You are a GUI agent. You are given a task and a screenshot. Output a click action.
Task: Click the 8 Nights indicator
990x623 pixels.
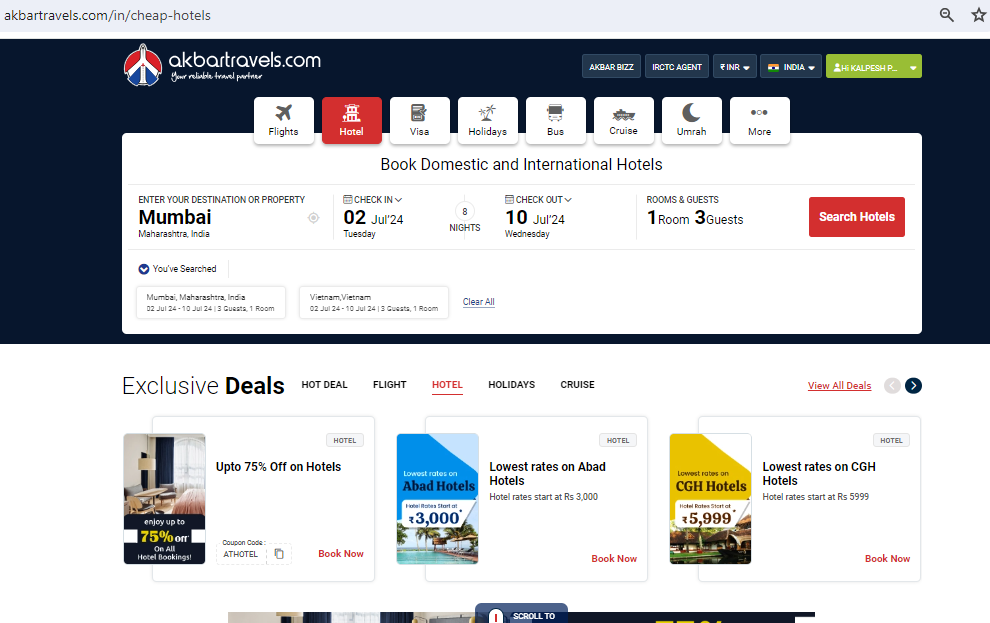(465, 217)
